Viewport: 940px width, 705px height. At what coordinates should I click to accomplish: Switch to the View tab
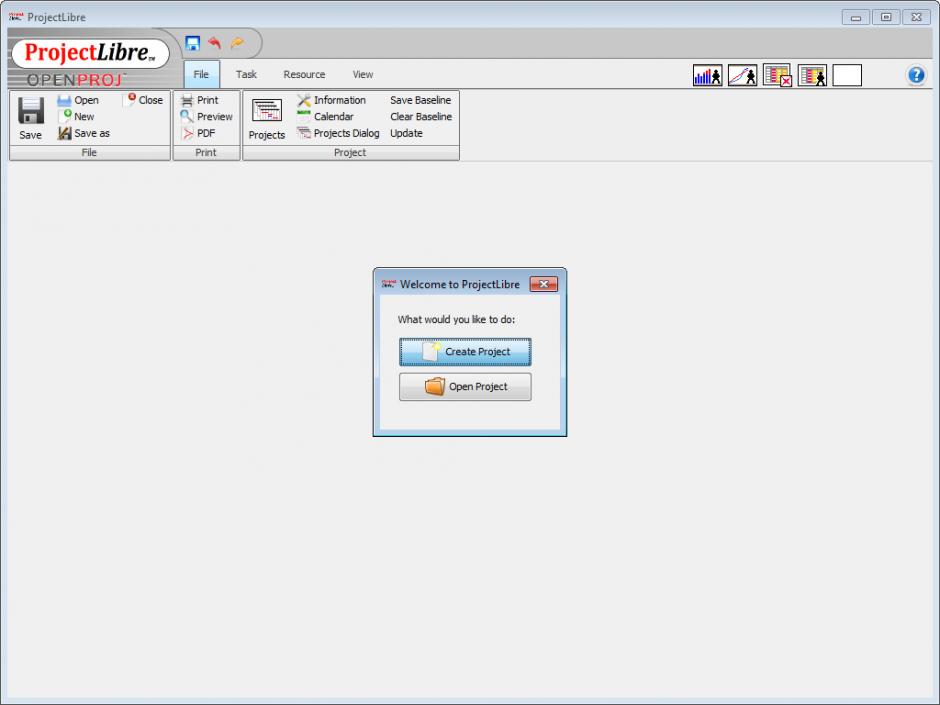(363, 74)
